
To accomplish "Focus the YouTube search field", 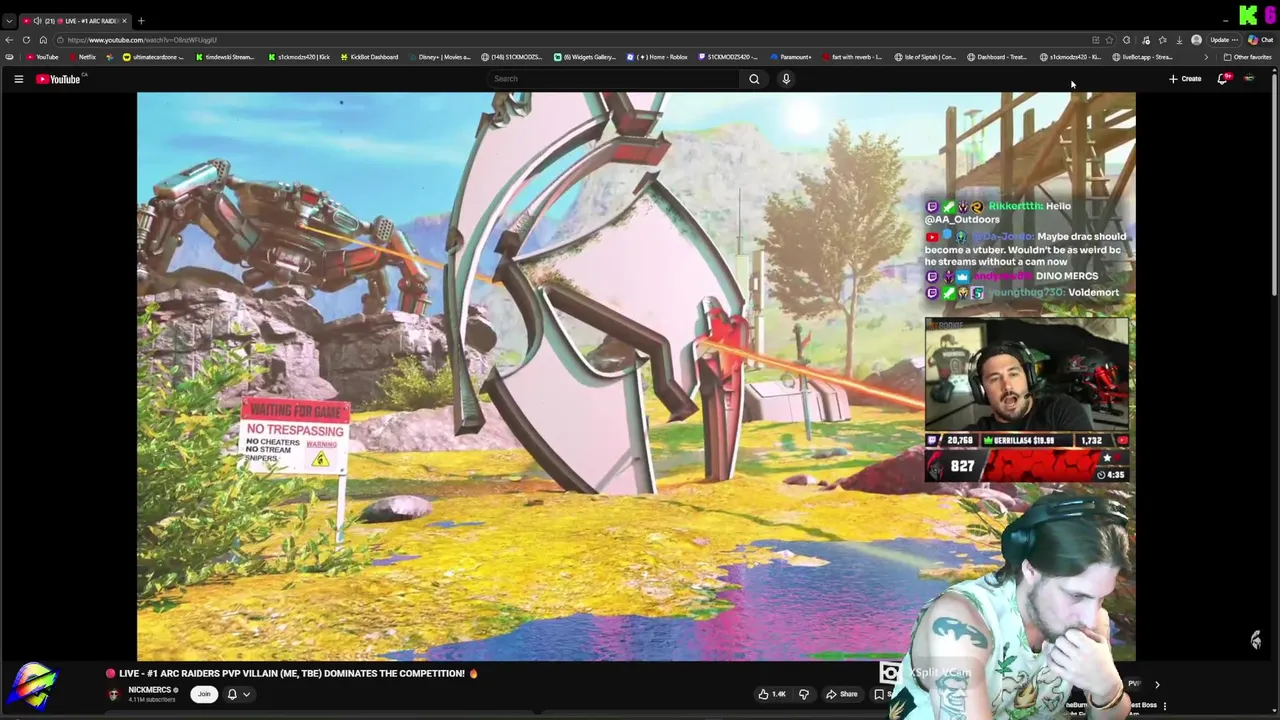I will pos(614,79).
